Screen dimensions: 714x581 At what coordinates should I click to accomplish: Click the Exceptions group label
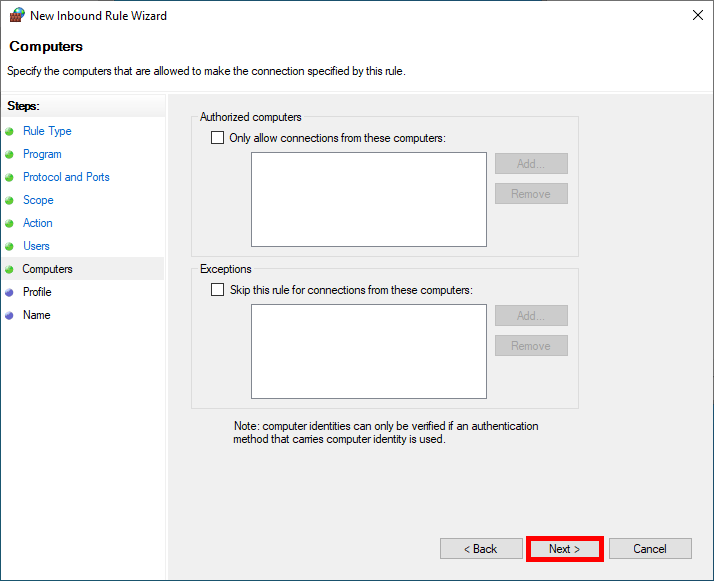[x=225, y=269]
